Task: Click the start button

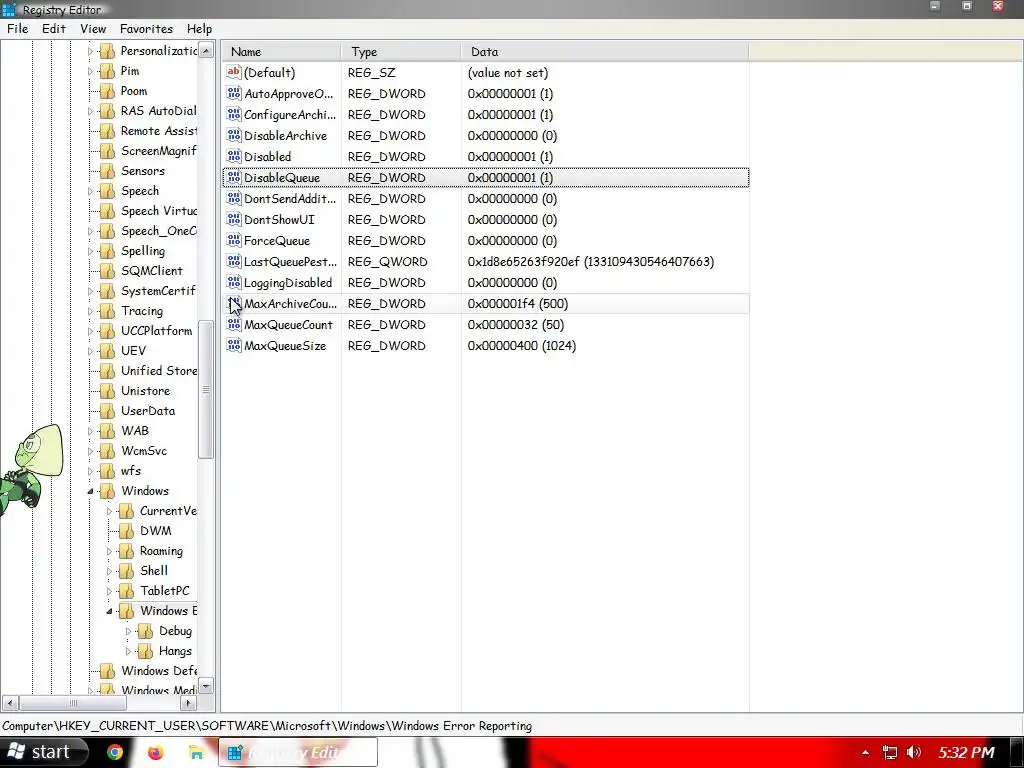Action: [43, 752]
